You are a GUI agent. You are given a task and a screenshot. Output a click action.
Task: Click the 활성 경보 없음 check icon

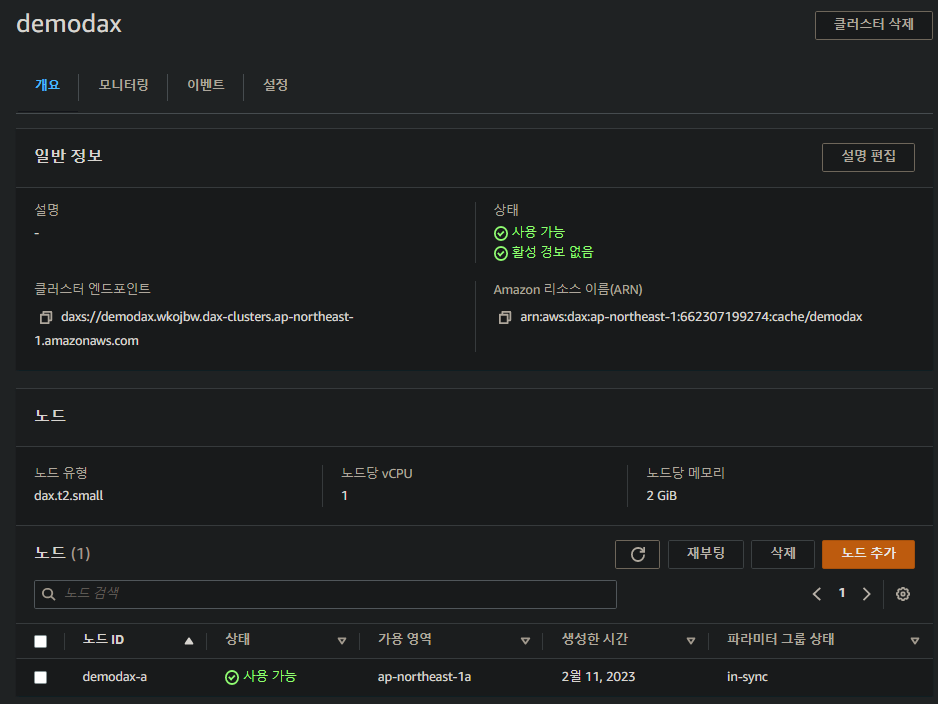pyautogui.click(x=501, y=253)
